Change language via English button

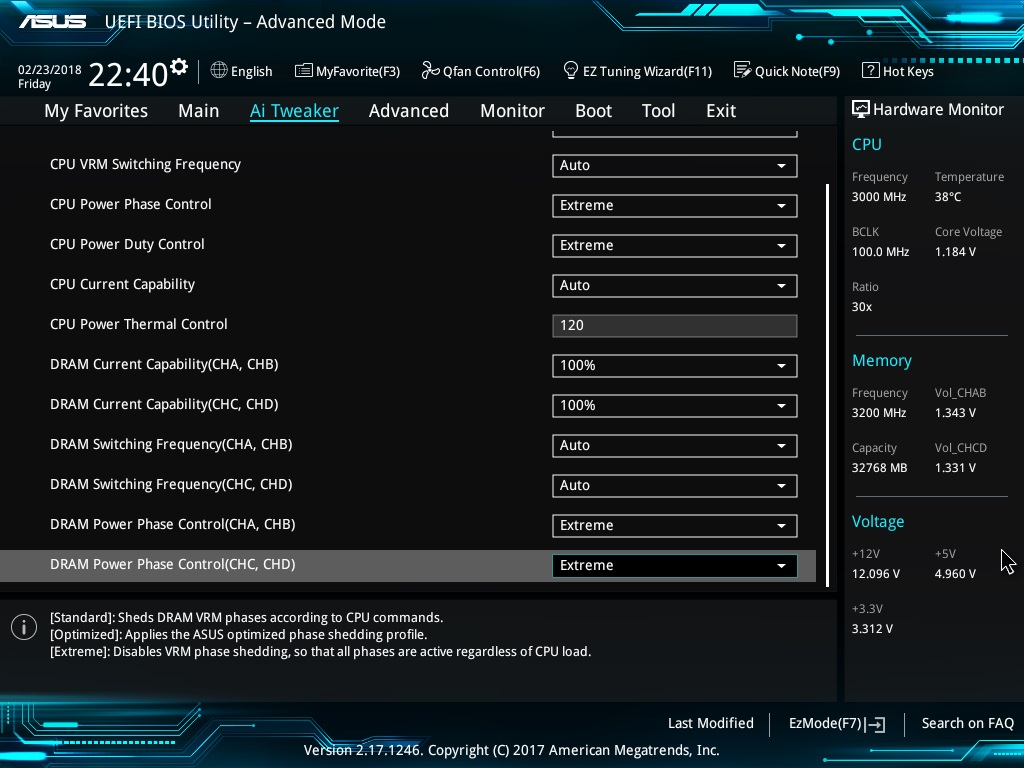pos(242,71)
